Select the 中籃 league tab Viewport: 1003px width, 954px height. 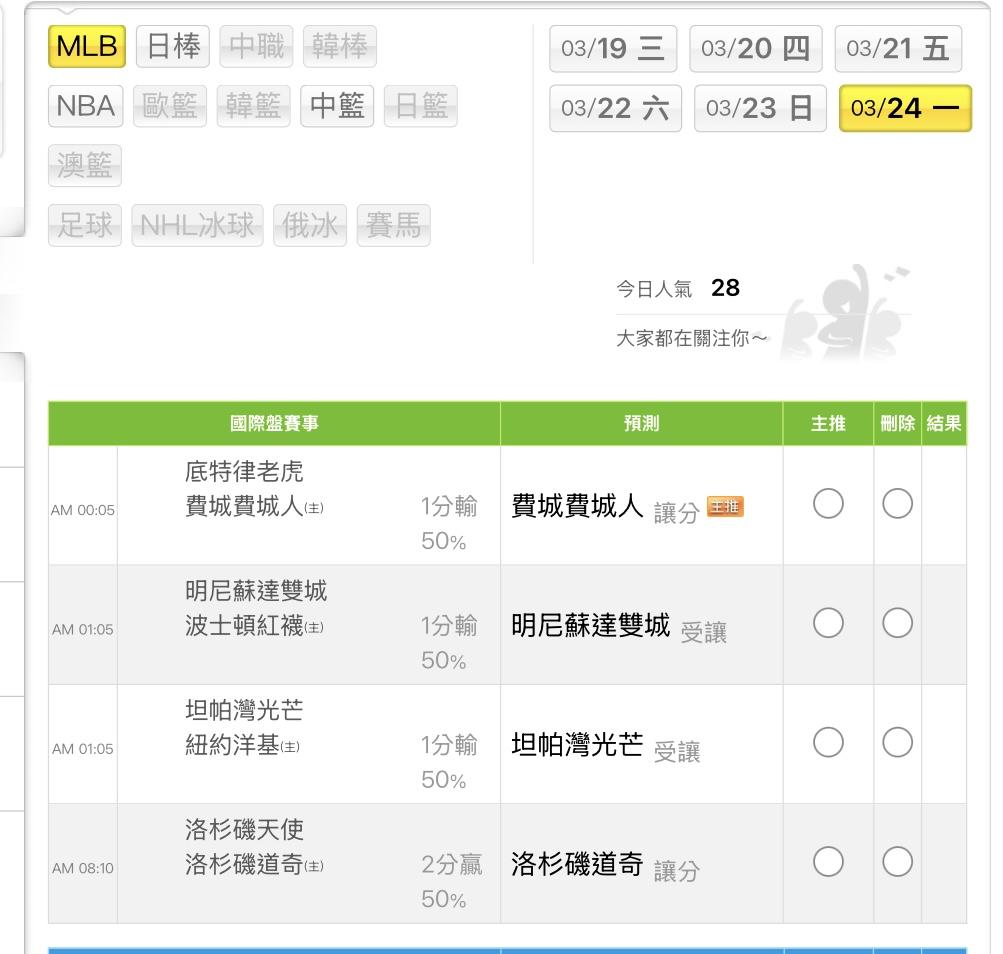[337, 106]
